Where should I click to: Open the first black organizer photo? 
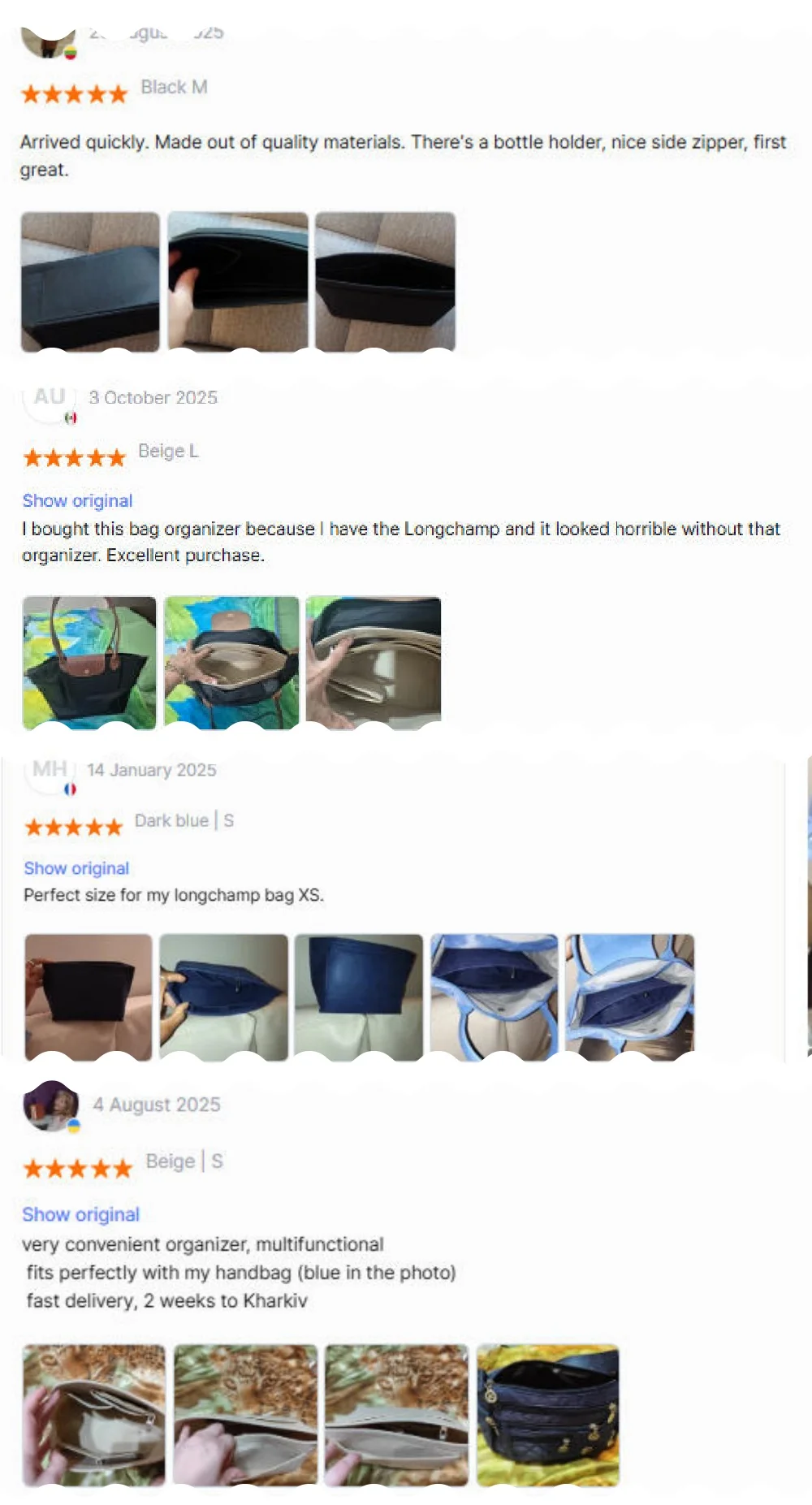[90, 282]
